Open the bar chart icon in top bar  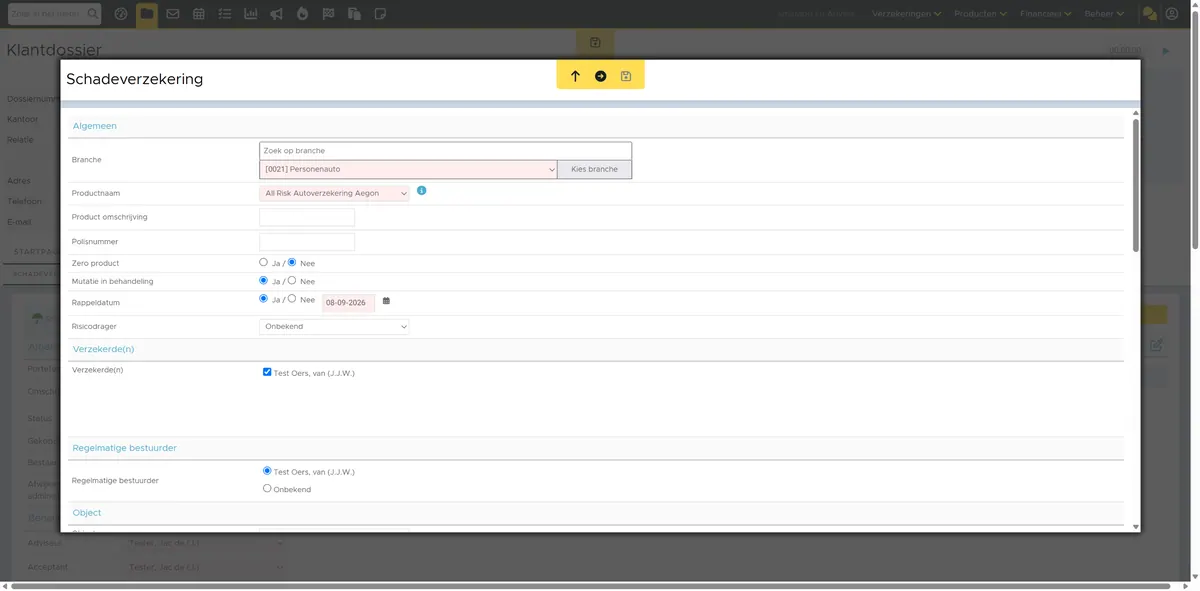click(250, 14)
